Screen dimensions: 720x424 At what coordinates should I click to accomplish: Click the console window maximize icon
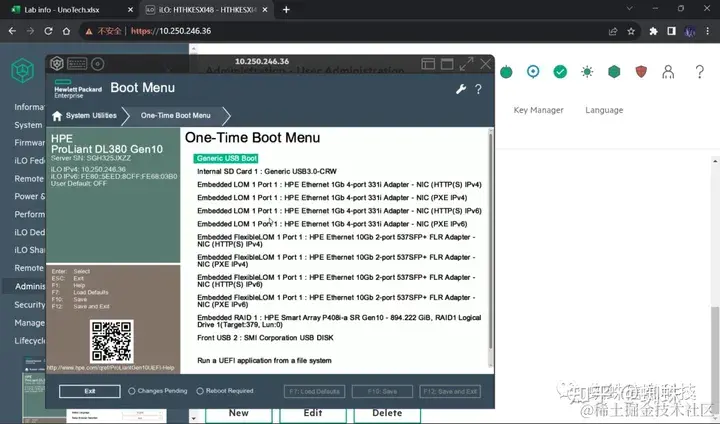point(447,64)
